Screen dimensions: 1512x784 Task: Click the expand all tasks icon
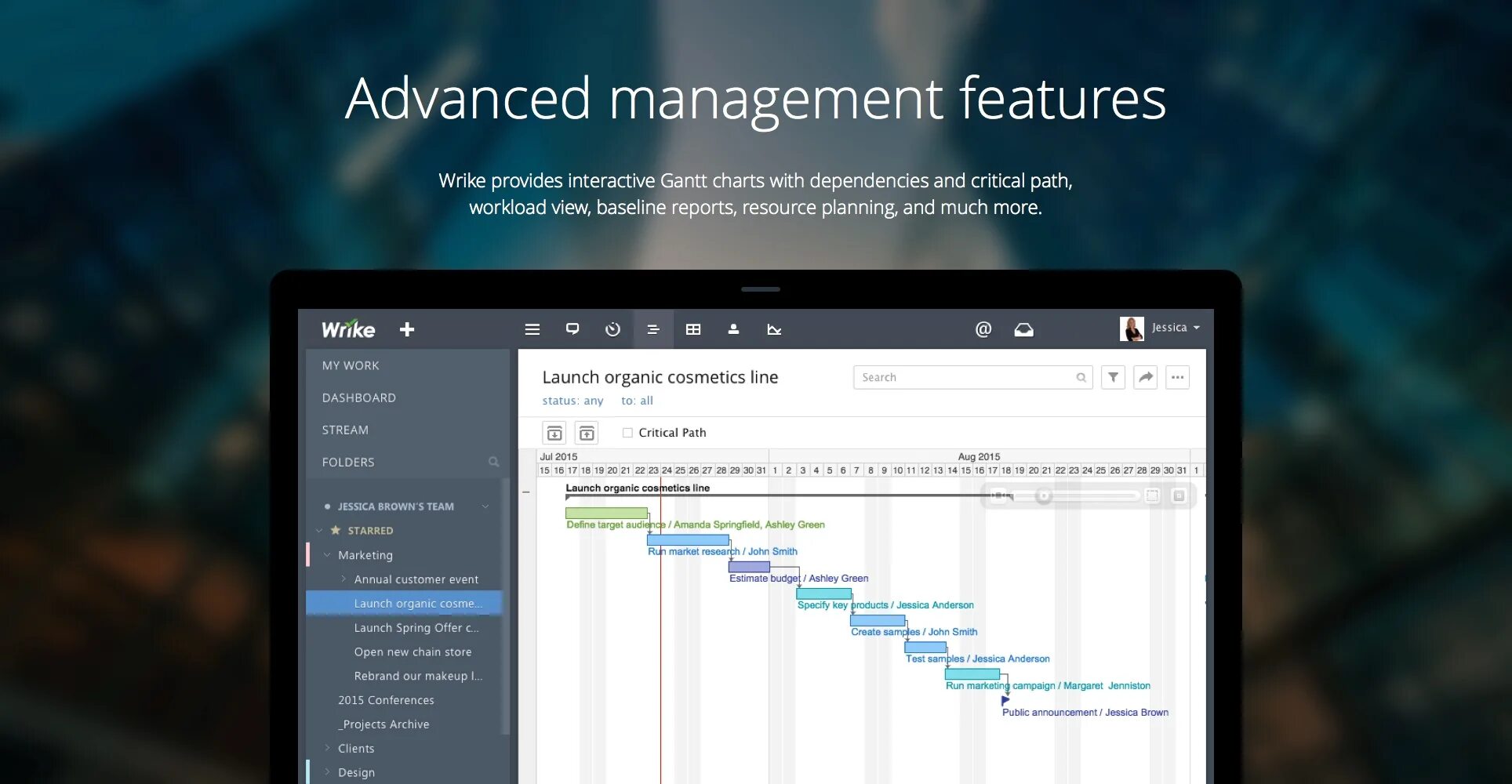(x=554, y=433)
